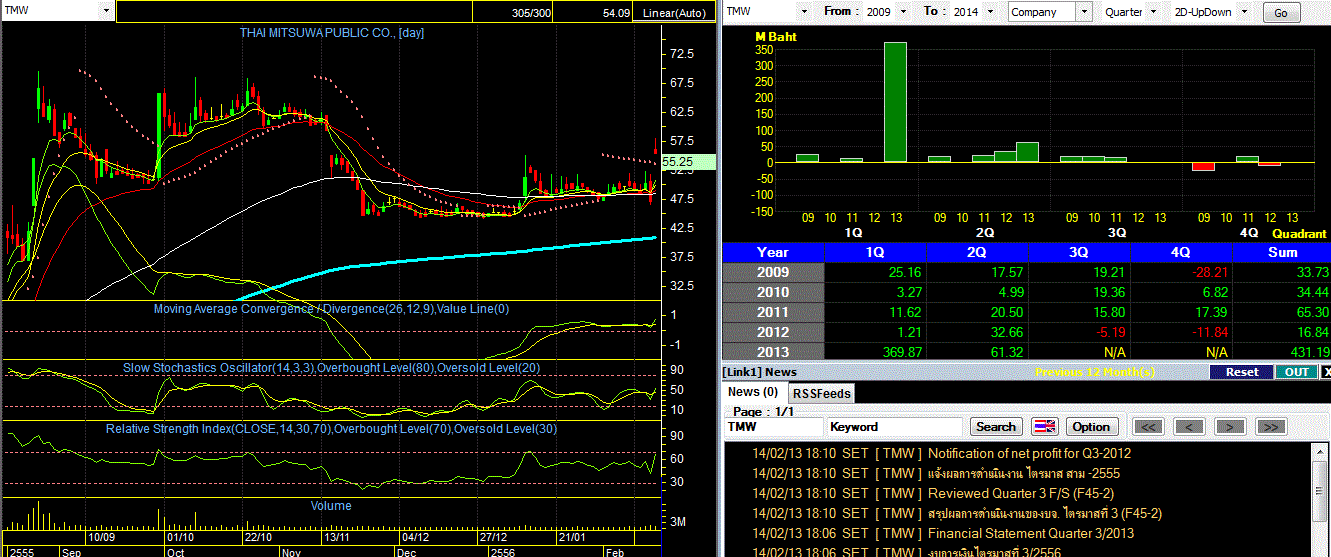Click the Volume panel label

tap(331, 506)
